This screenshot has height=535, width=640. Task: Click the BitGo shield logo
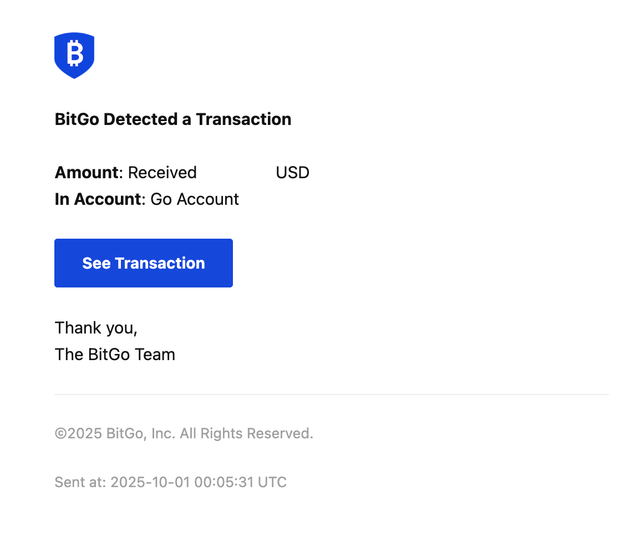[x=74, y=55]
